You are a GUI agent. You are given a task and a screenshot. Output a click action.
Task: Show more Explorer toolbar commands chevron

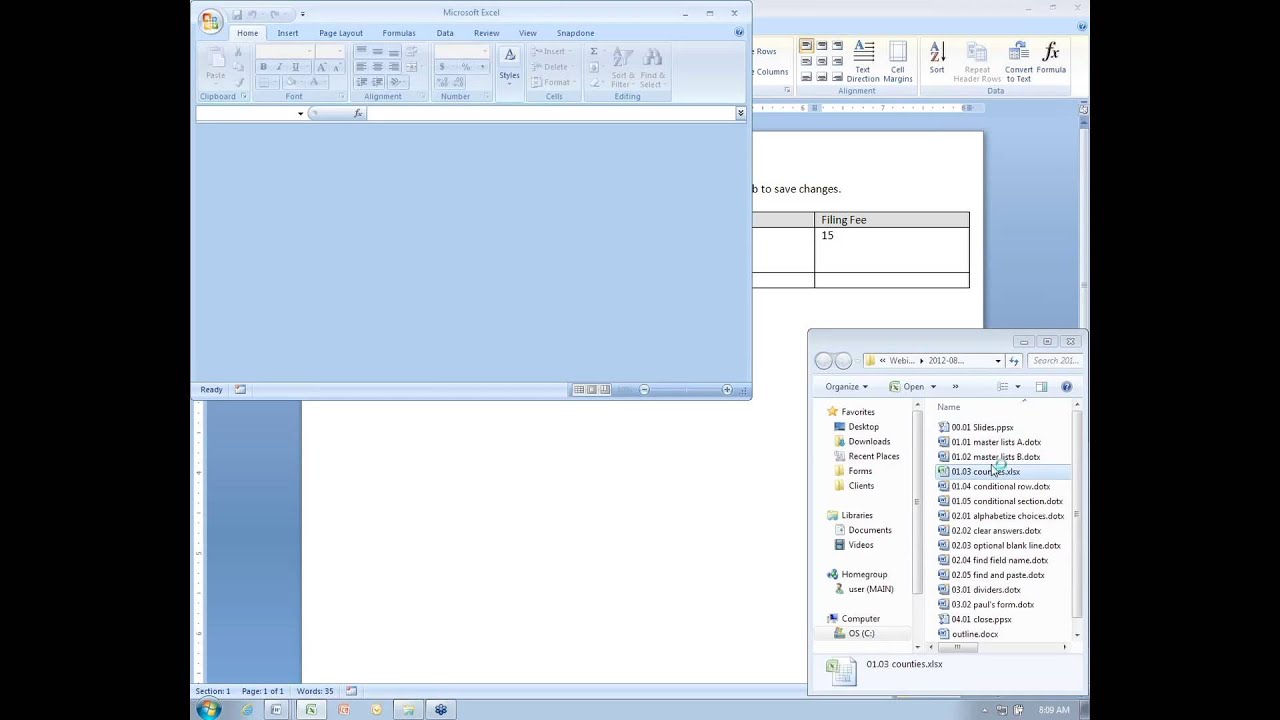pos(955,387)
